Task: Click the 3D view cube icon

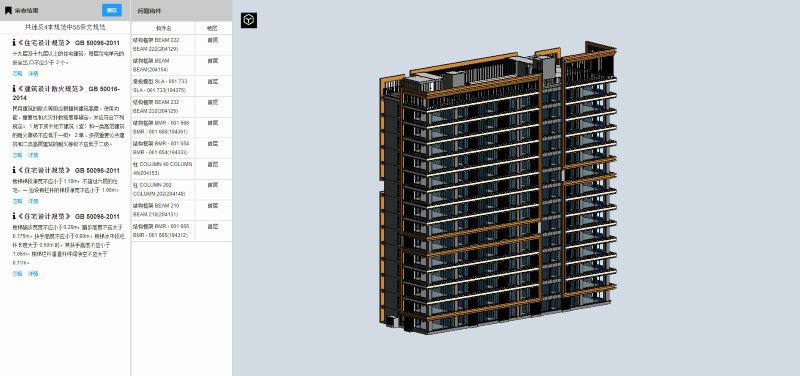Action: [x=248, y=20]
